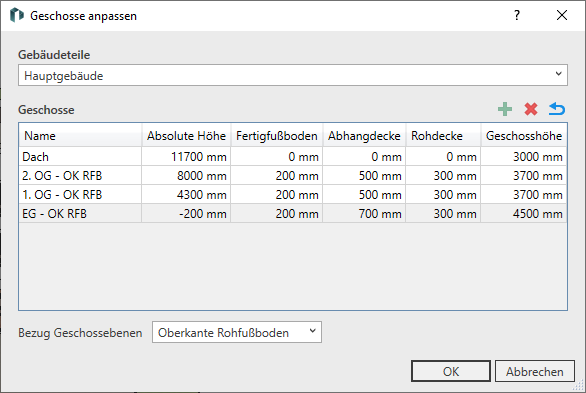This screenshot has height=393, width=586.
Task: Open the Gebäudeteile Hauptgebäude dropdown
Action: click(293, 75)
